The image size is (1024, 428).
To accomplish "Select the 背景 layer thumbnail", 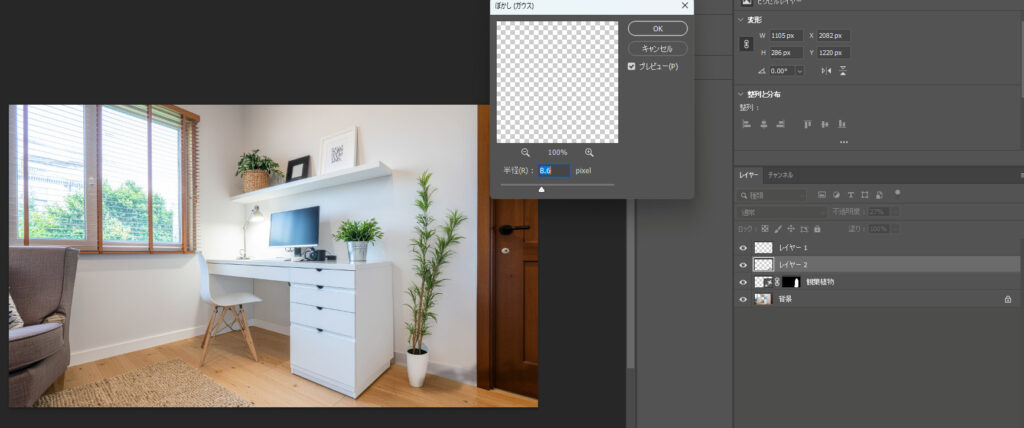I will pos(763,299).
